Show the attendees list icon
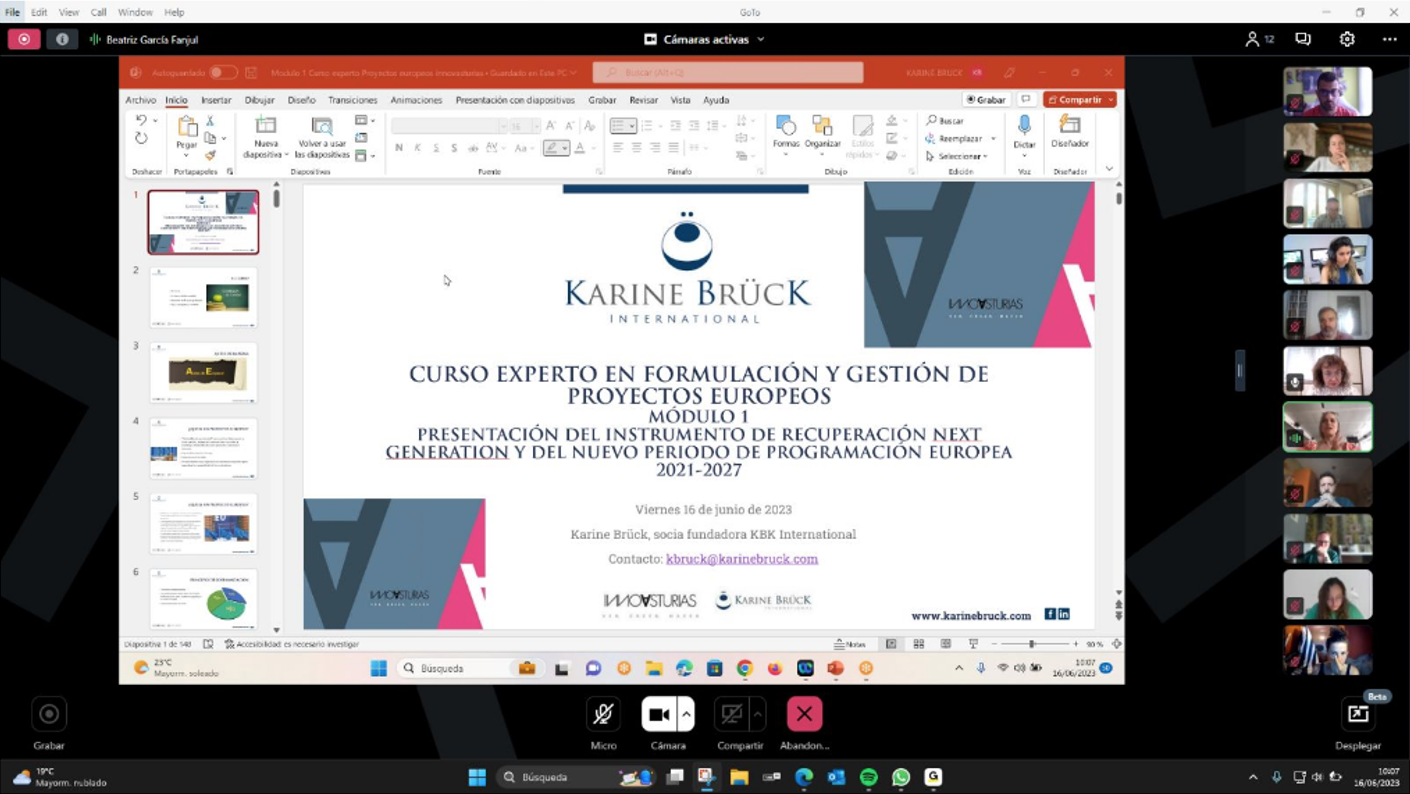 click(x=1258, y=39)
